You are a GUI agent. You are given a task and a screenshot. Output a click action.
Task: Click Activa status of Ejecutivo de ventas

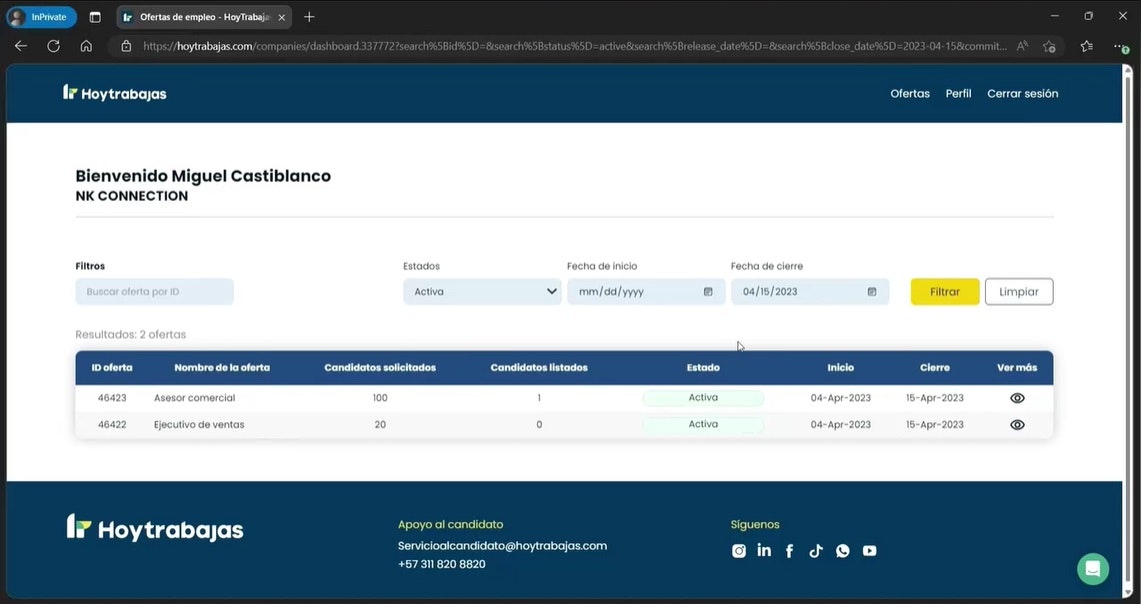[703, 424]
